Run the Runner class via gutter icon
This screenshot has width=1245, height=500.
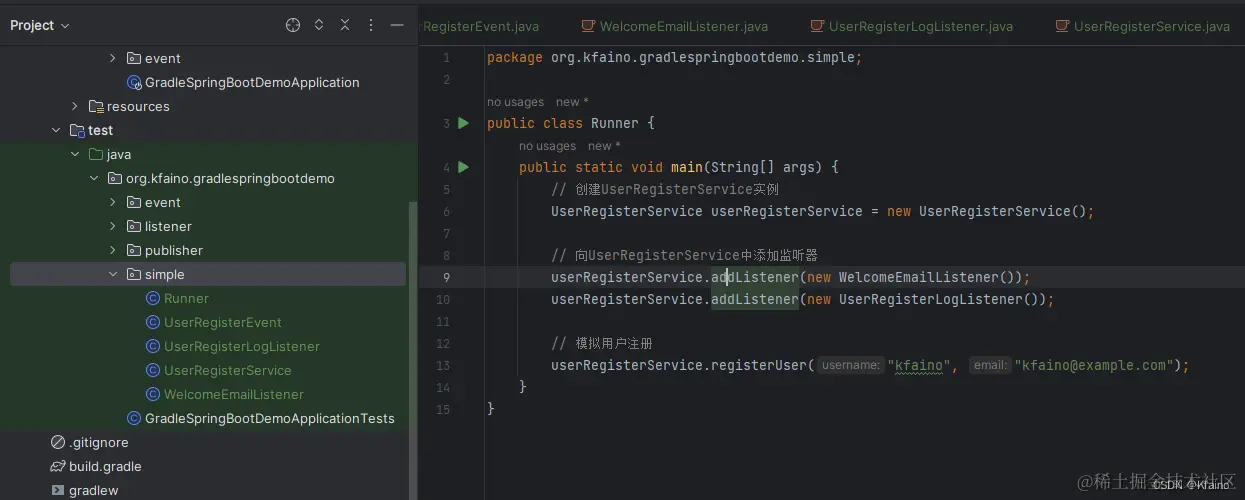tap(463, 123)
